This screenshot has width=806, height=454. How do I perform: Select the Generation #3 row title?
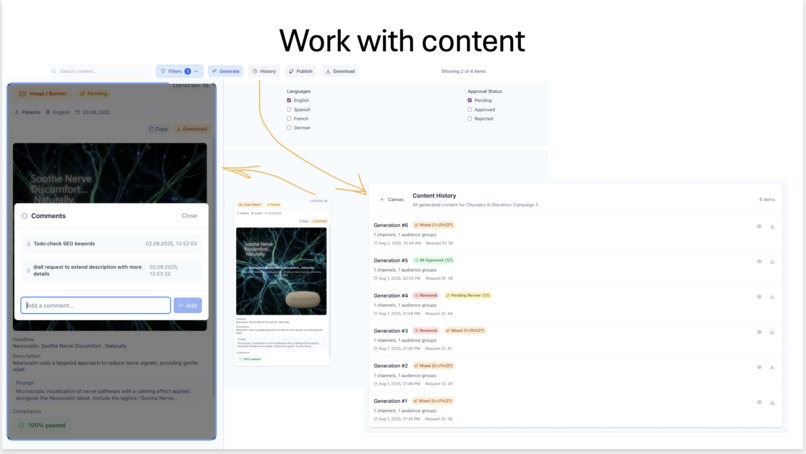coord(391,331)
